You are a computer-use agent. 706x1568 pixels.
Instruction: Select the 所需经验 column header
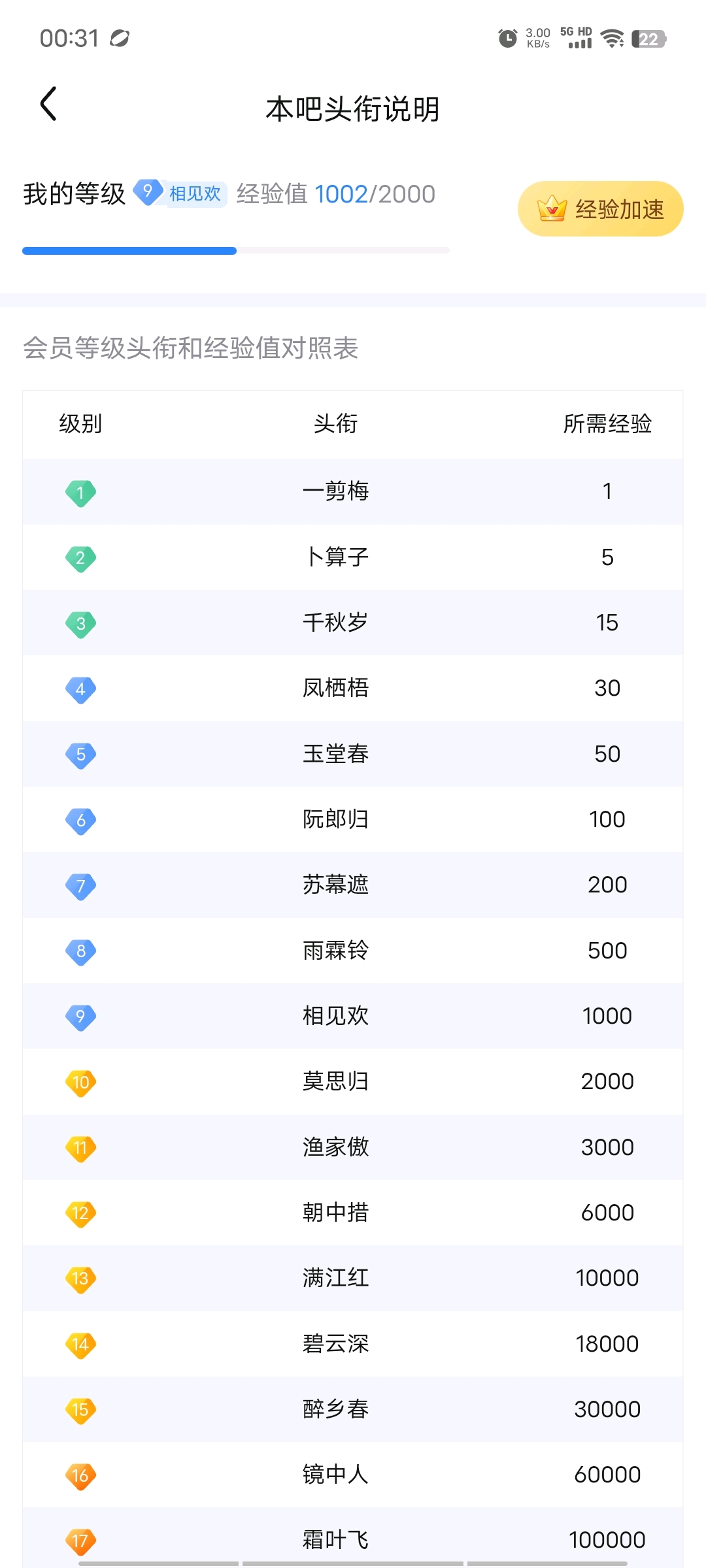coord(607,424)
